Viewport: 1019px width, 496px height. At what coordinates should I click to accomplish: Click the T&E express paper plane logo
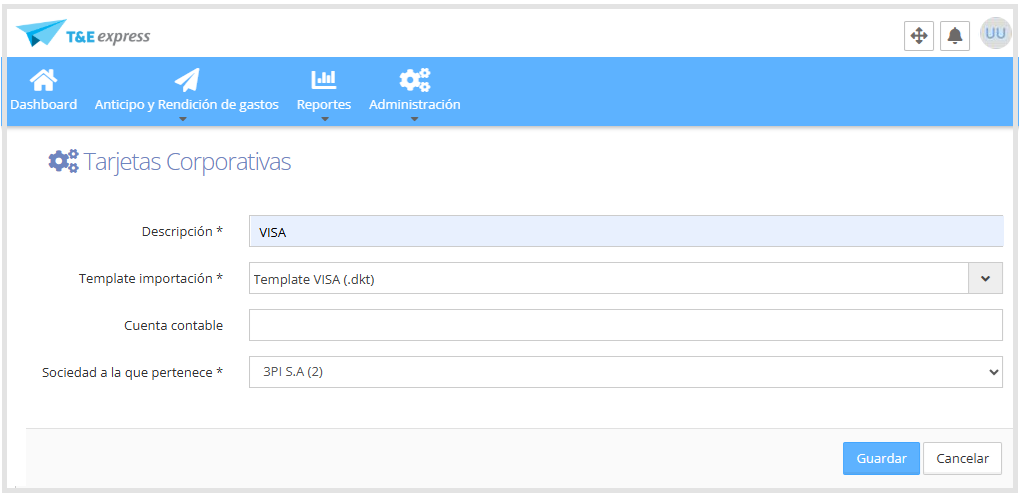83,33
